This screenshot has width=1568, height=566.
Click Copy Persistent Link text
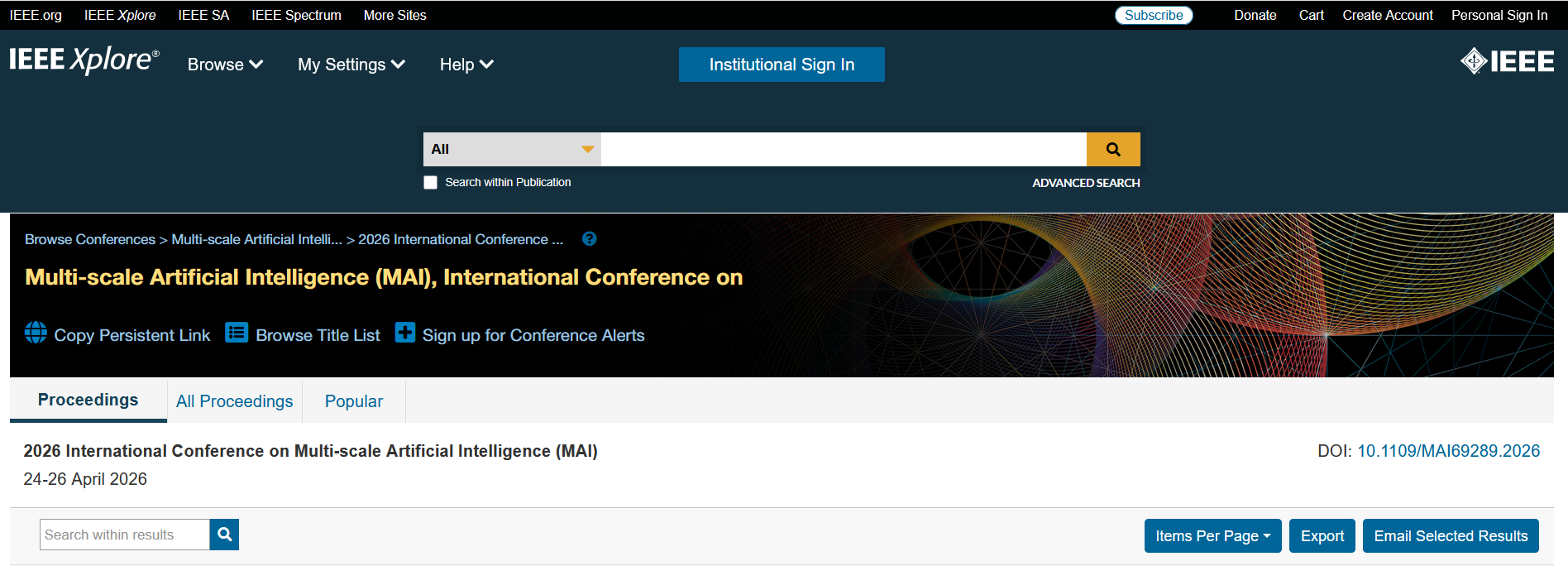pyautogui.click(x=132, y=335)
